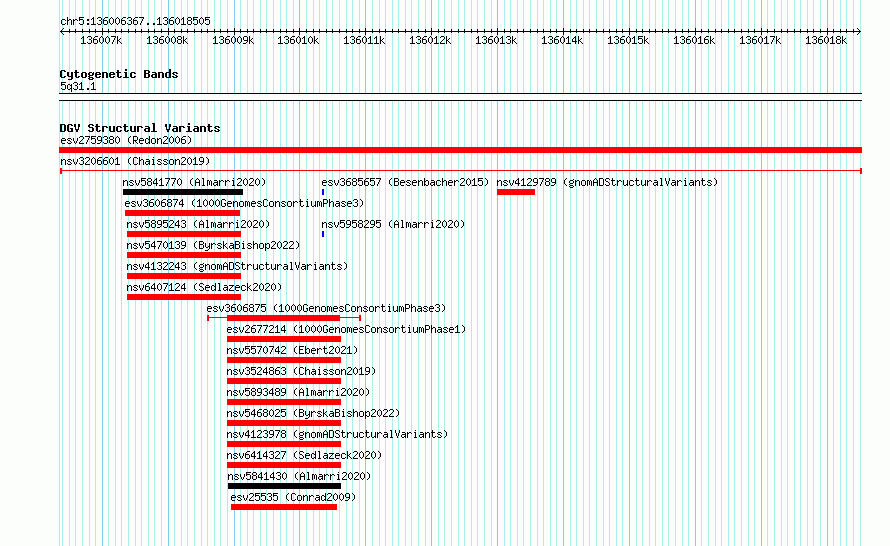Click the blue mark under esv3685657

click(323, 192)
